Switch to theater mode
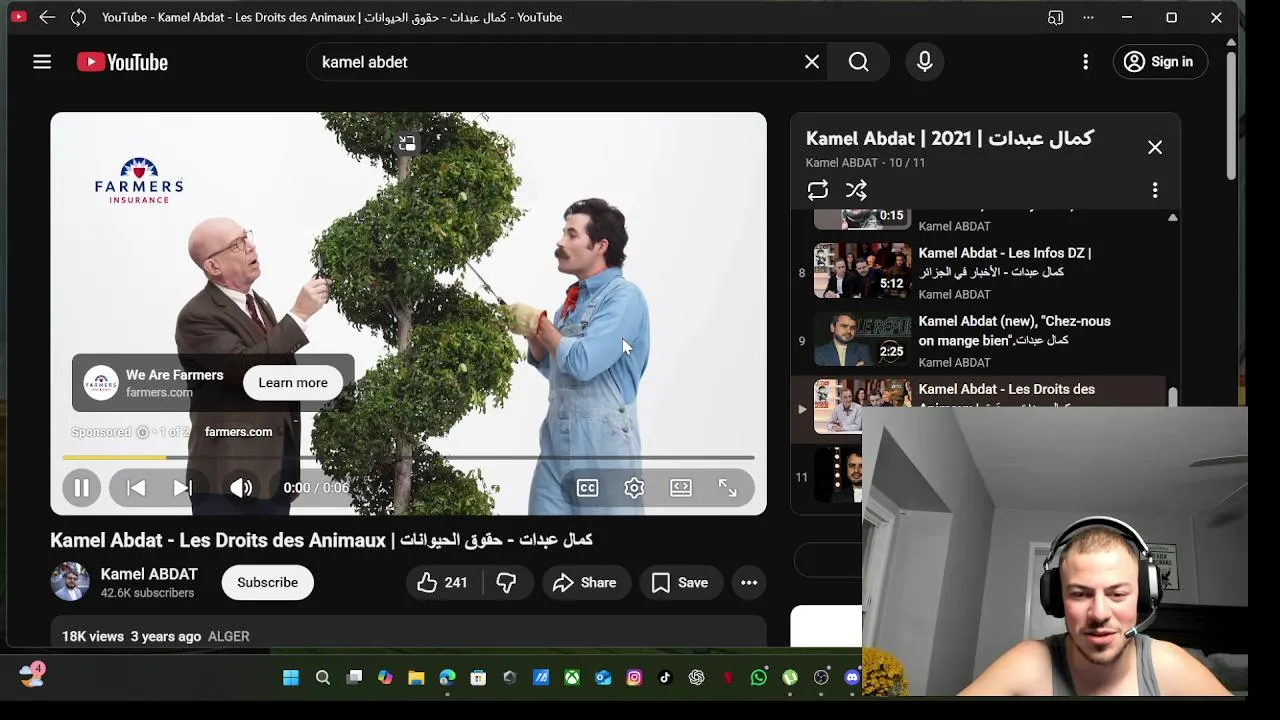Screen dimensions: 1280x720 (681, 488)
